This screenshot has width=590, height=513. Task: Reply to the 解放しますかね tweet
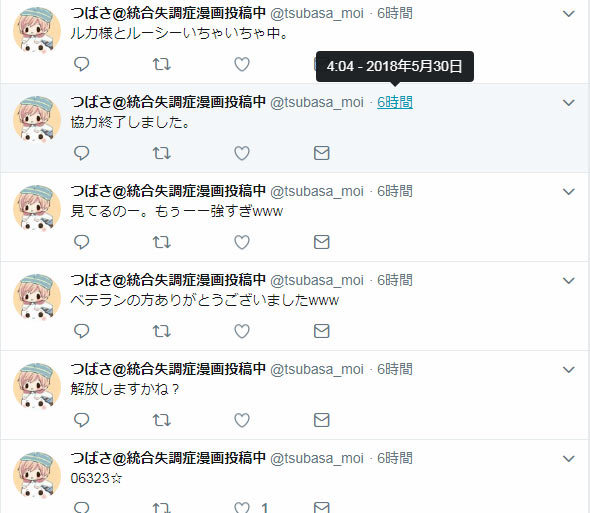coord(81,420)
